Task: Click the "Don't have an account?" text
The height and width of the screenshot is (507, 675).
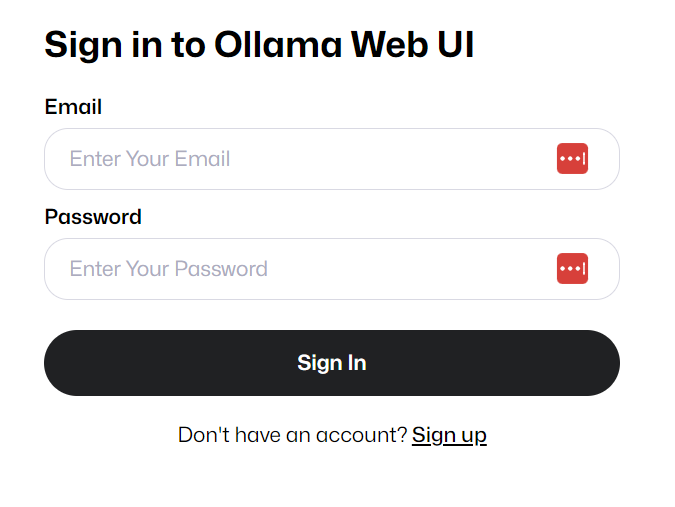Action: [x=292, y=435]
